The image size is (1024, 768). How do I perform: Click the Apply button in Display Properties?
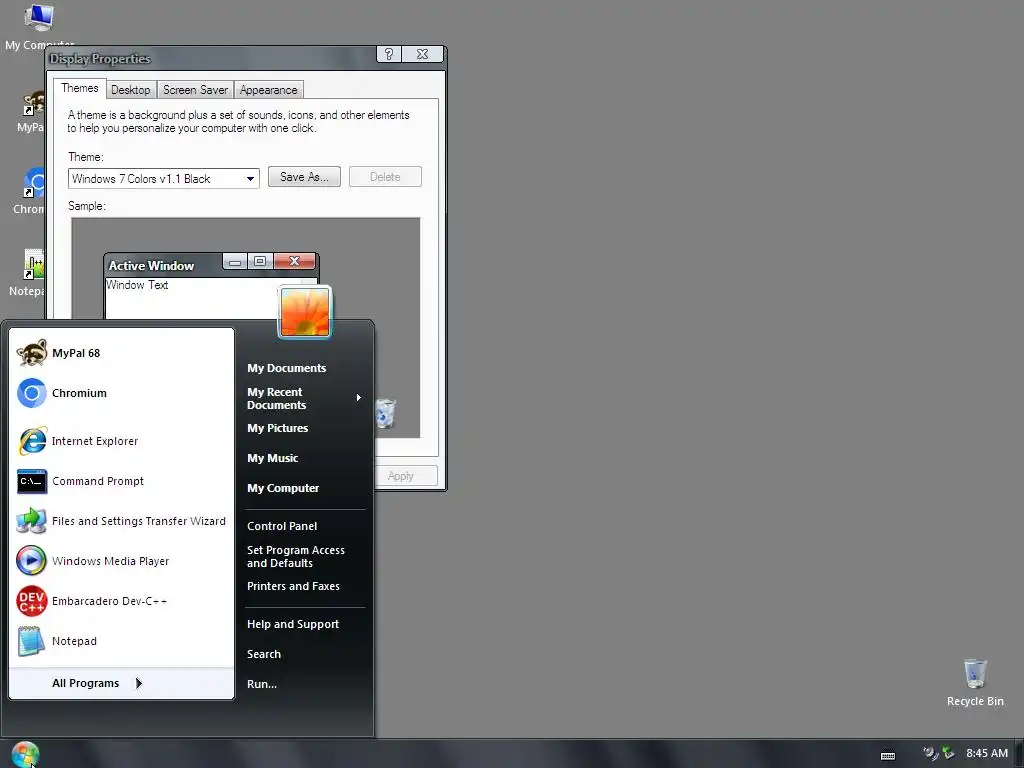pyautogui.click(x=406, y=476)
